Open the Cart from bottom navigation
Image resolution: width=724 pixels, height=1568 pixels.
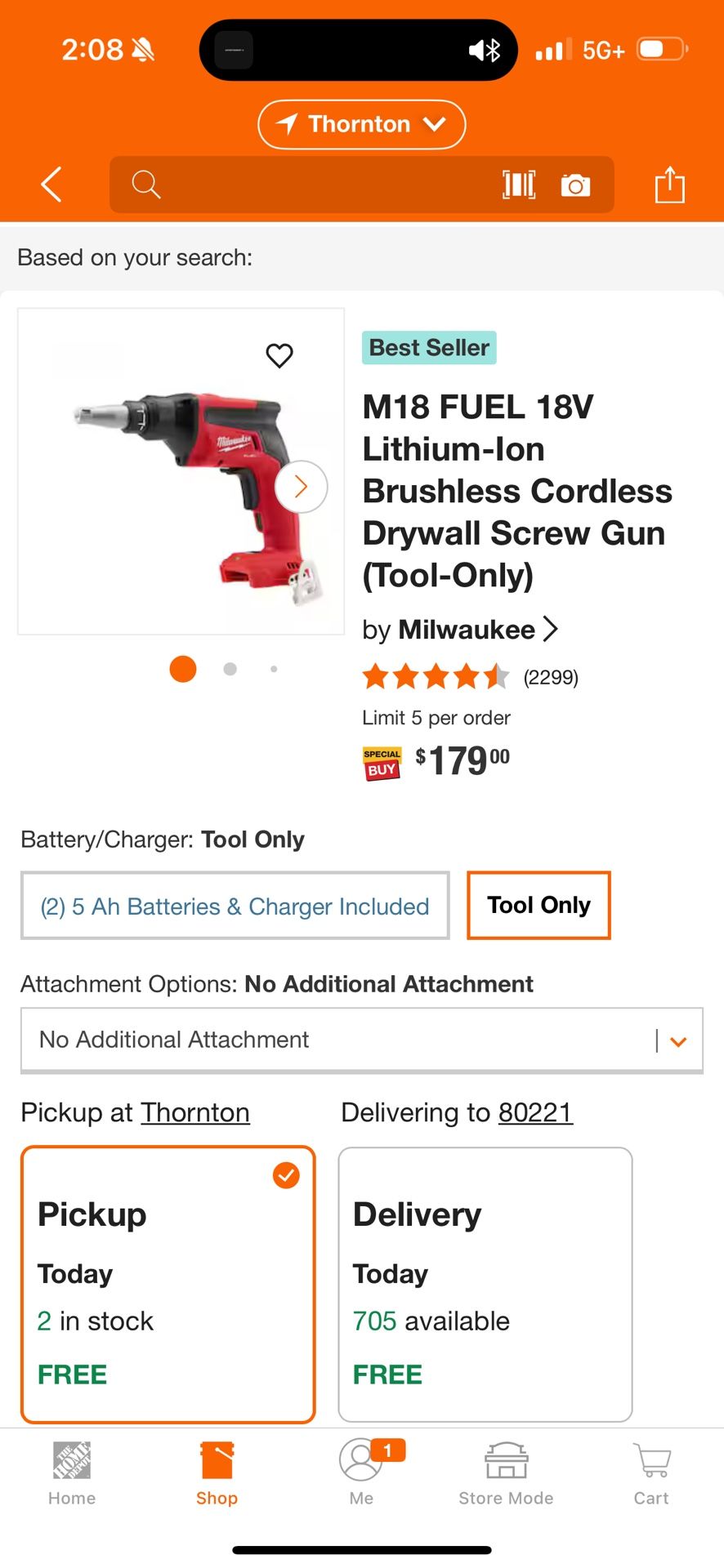(x=650, y=1470)
